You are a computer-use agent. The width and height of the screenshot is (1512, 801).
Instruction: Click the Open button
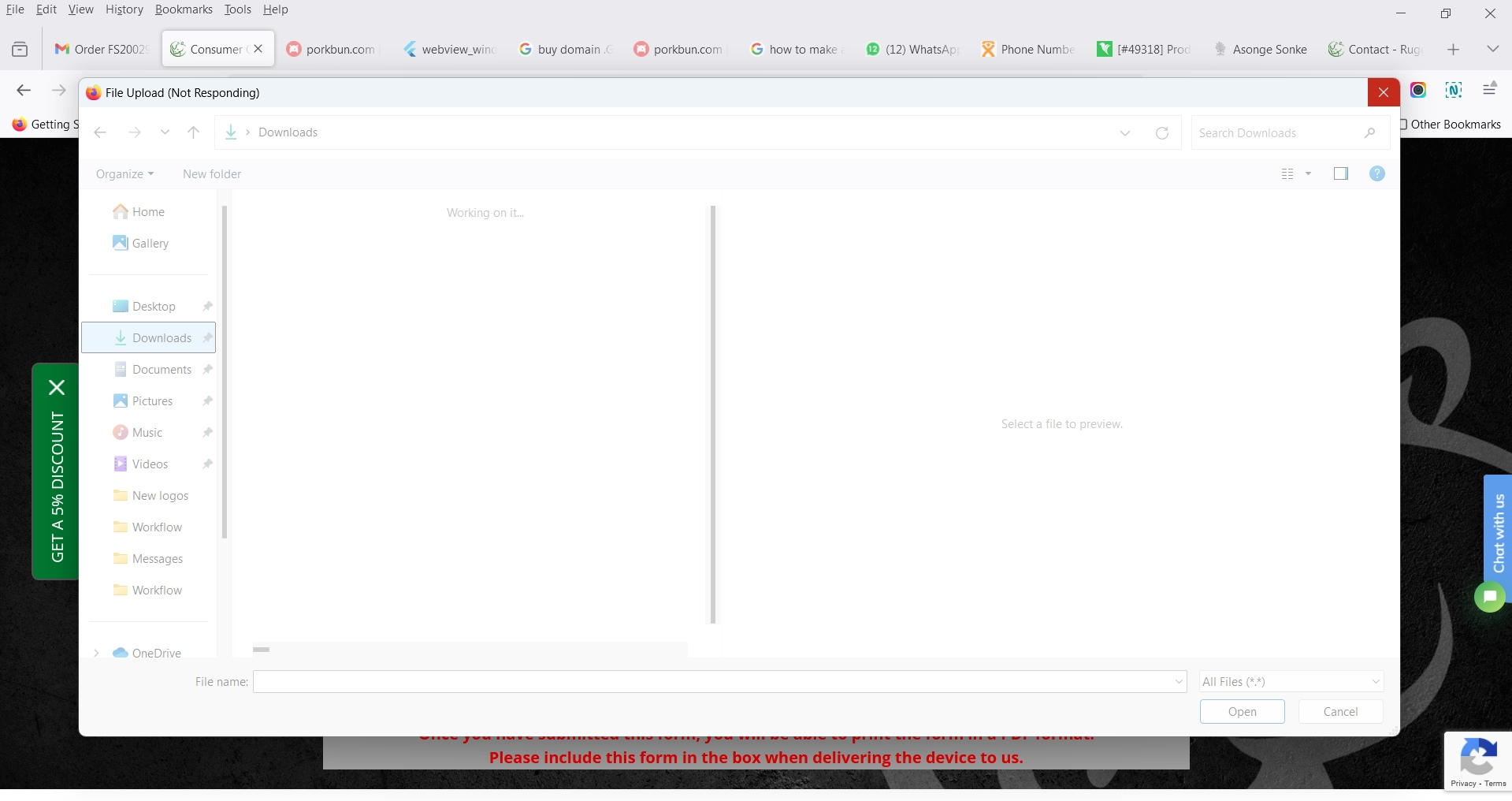[1243, 712]
